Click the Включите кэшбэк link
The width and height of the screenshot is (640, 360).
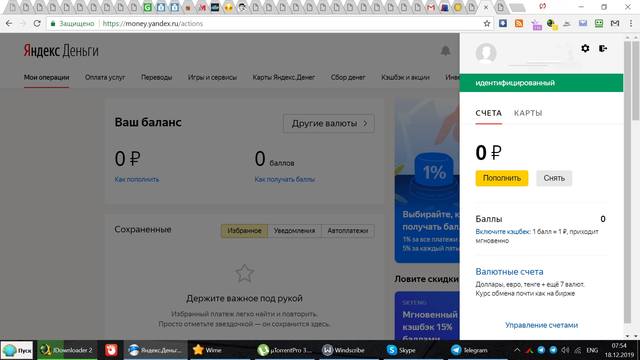pos(502,231)
